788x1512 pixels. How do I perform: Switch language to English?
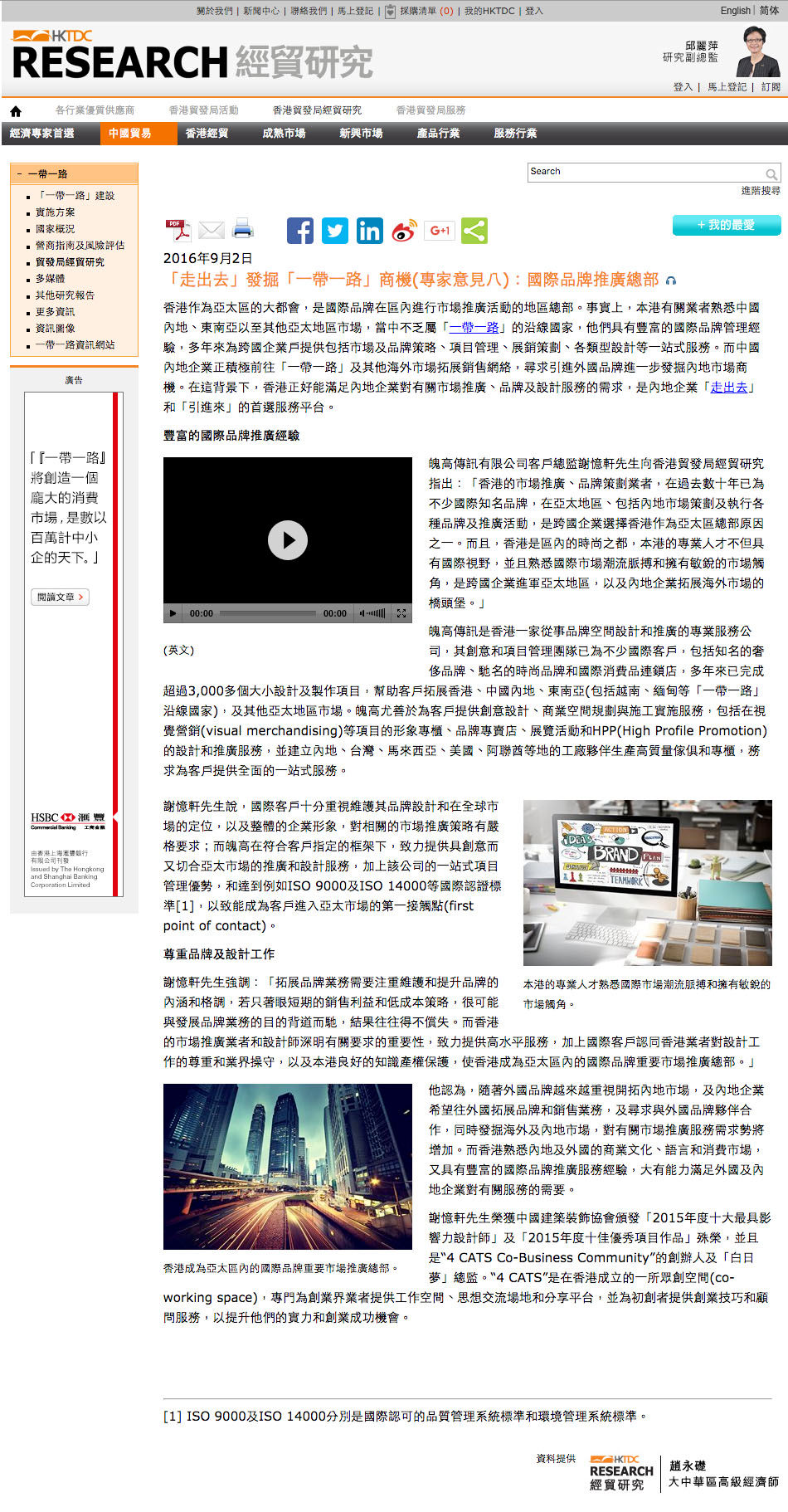pyautogui.click(x=735, y=11)
